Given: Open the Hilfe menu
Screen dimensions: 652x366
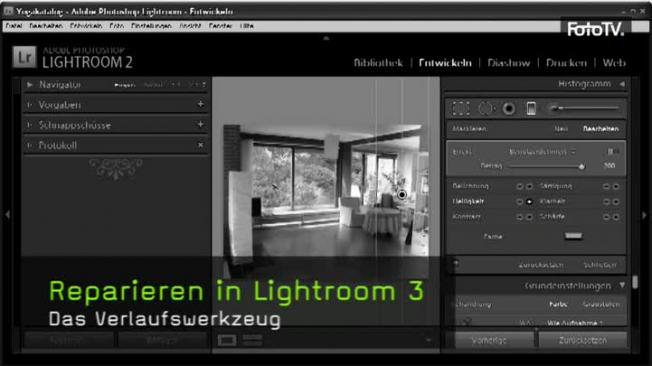Looking at the screenshot, I should point(247,26).
